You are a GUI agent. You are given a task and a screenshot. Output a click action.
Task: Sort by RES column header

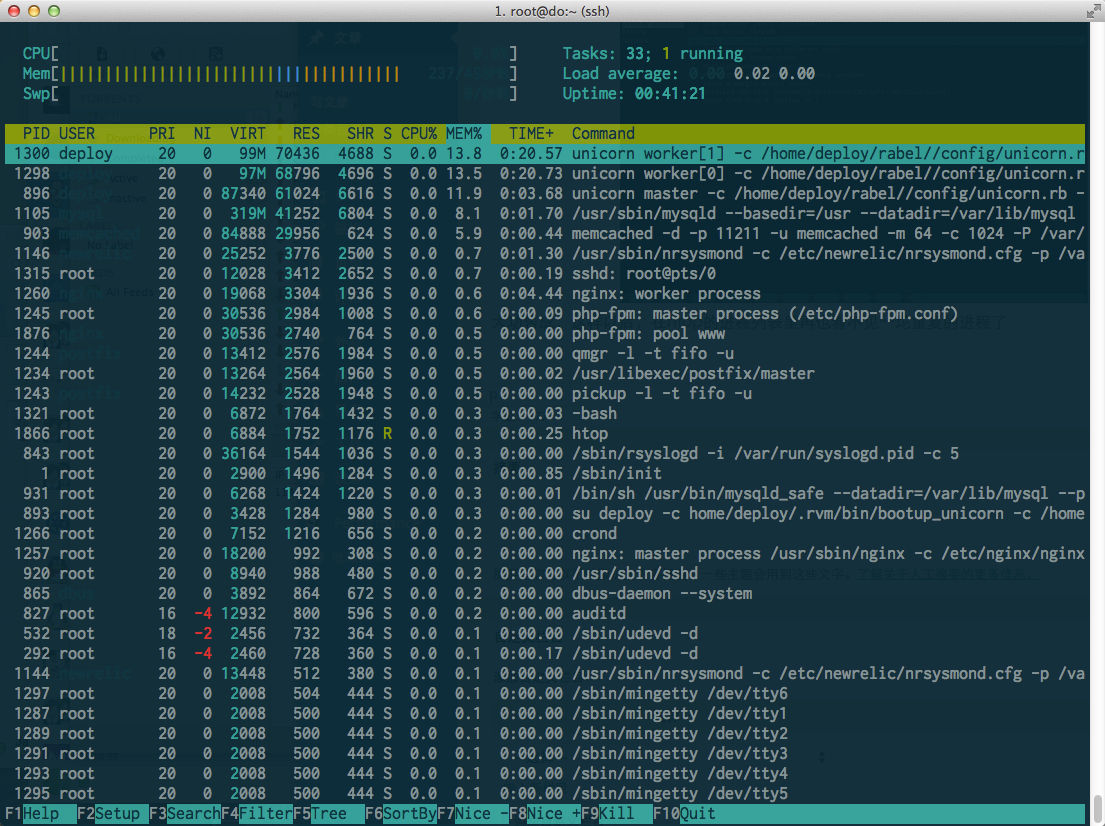pyautogui.click(x=307, y=133)
